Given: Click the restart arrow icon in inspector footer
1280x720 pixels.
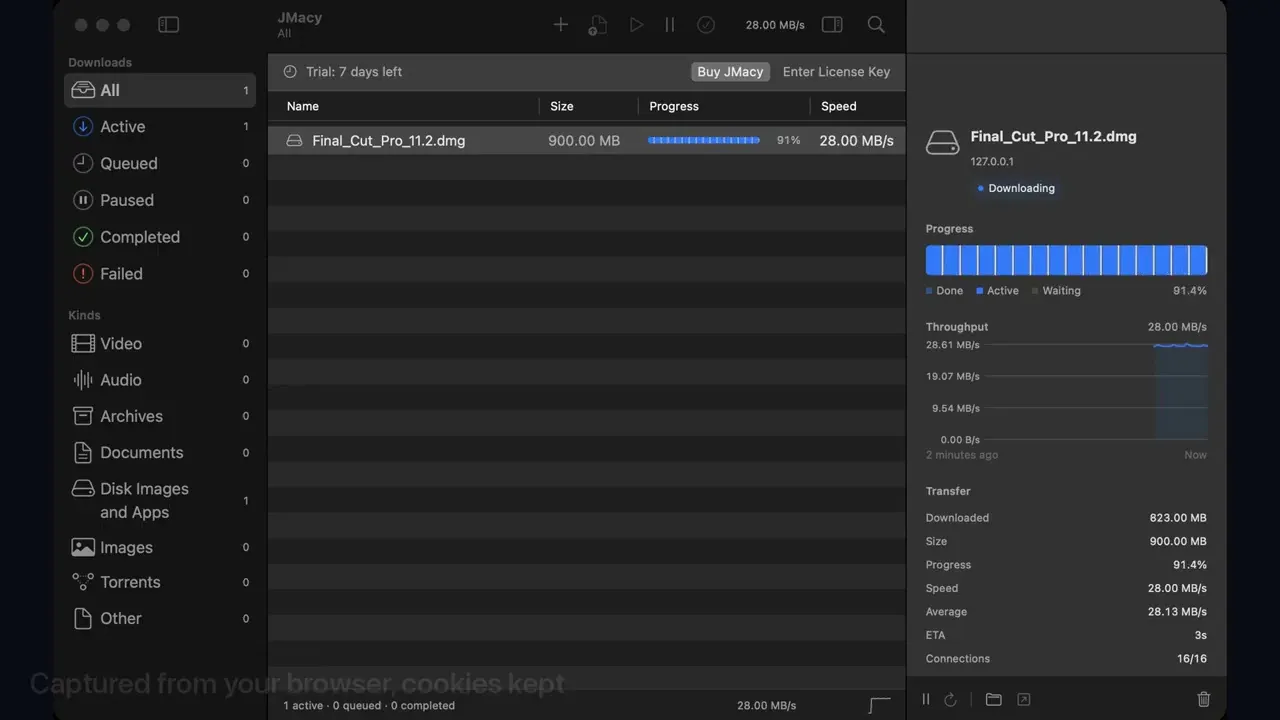Looking at the screenshot, I should [x=950, y=700].
